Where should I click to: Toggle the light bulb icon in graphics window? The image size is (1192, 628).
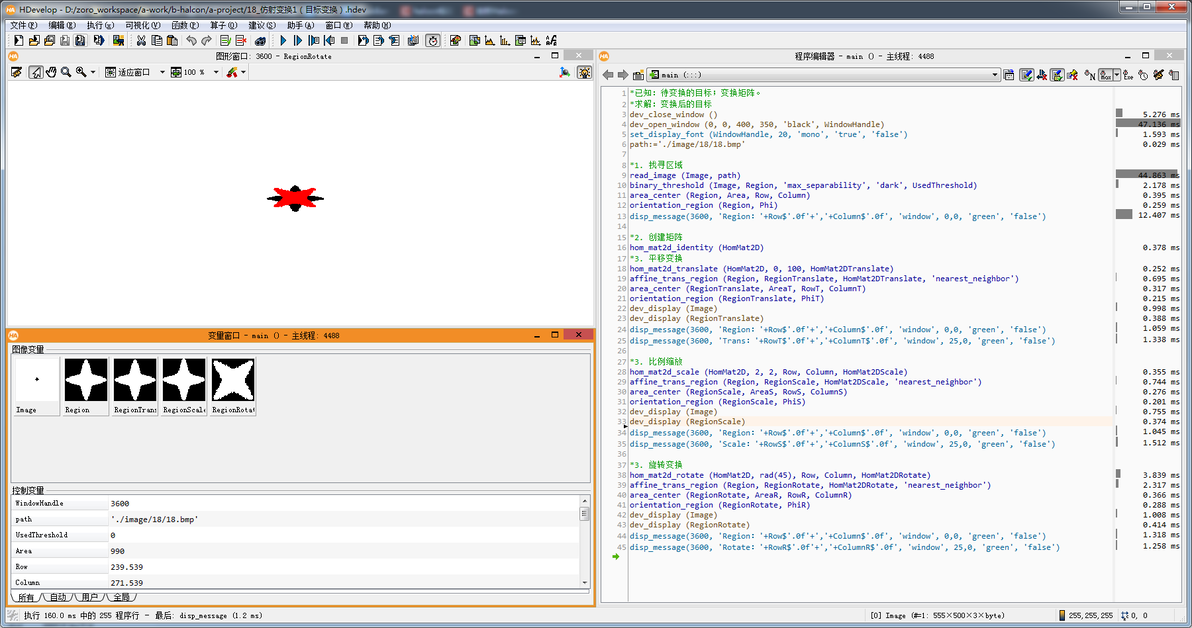pos(583,72)
